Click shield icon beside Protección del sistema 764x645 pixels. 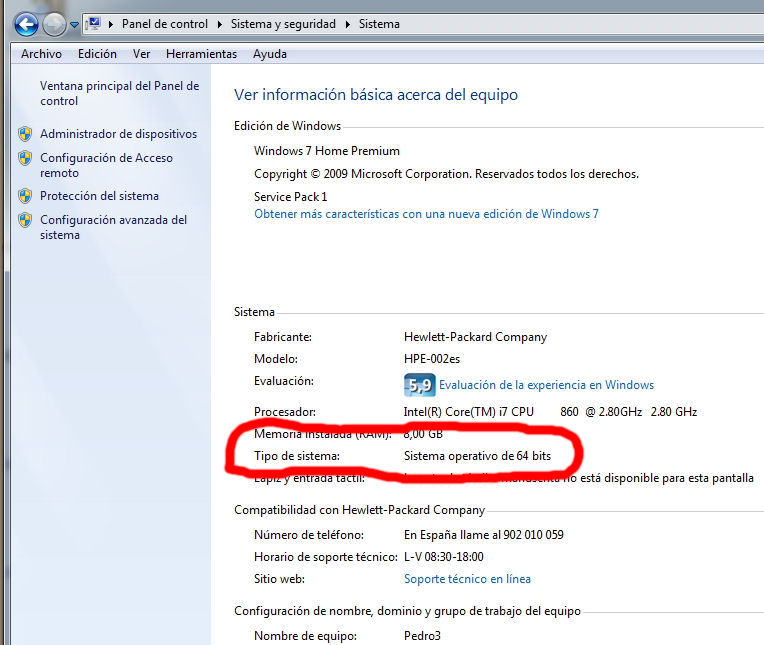click(x=25, y=196)
